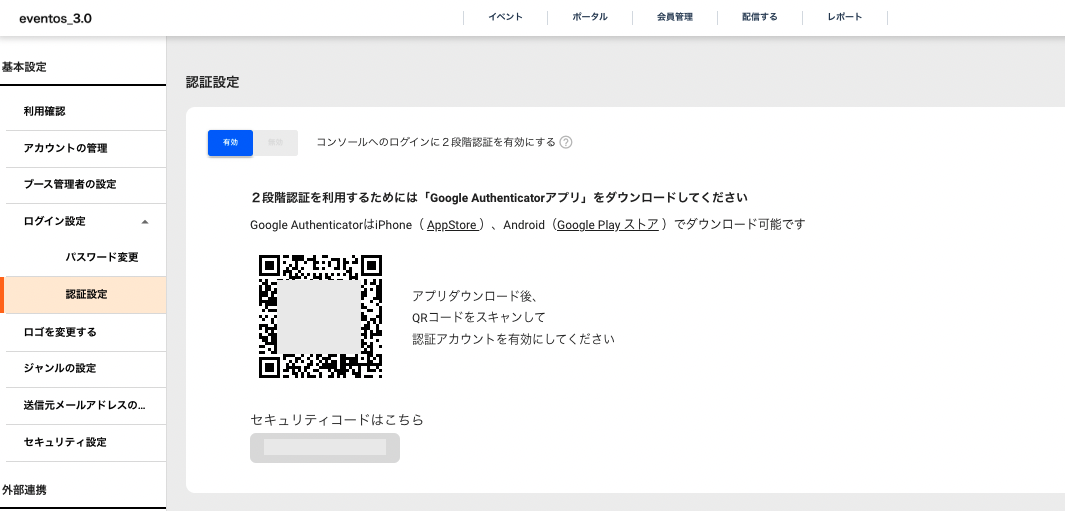1065x511 pixels.
Task: Open the 会員管理 top menu
Action: 675,17
